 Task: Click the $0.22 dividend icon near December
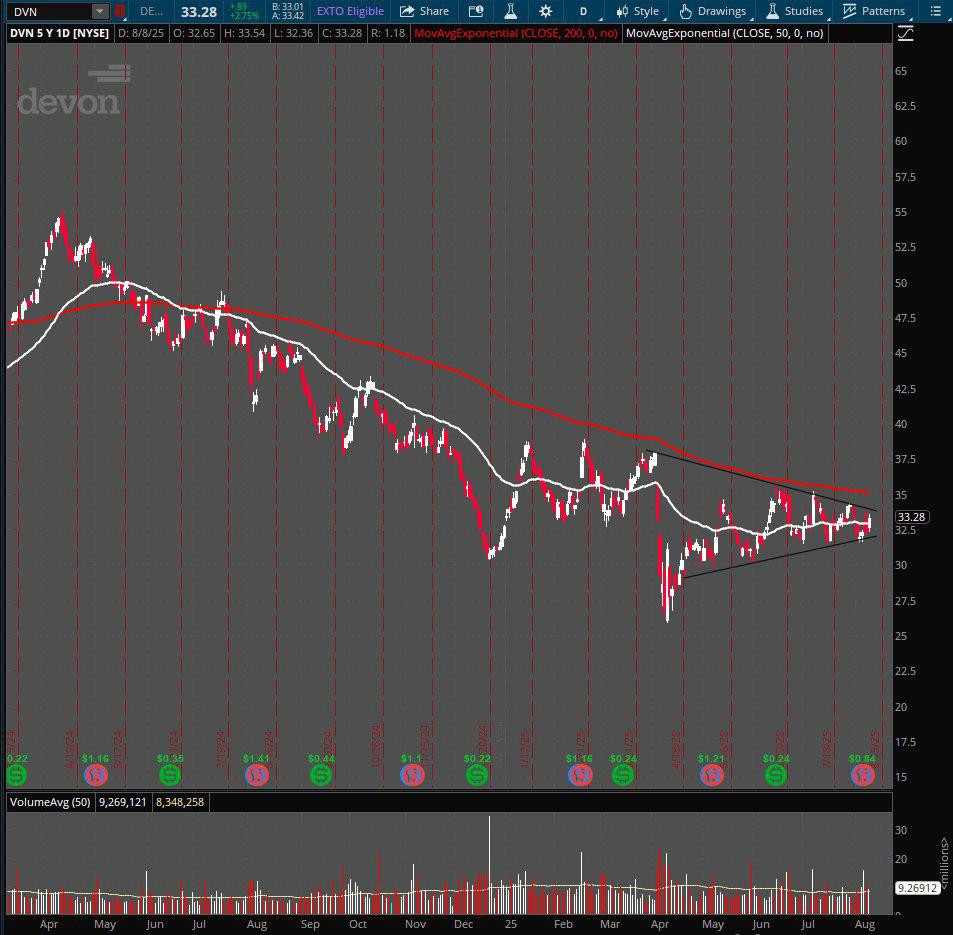click(476, 775)
